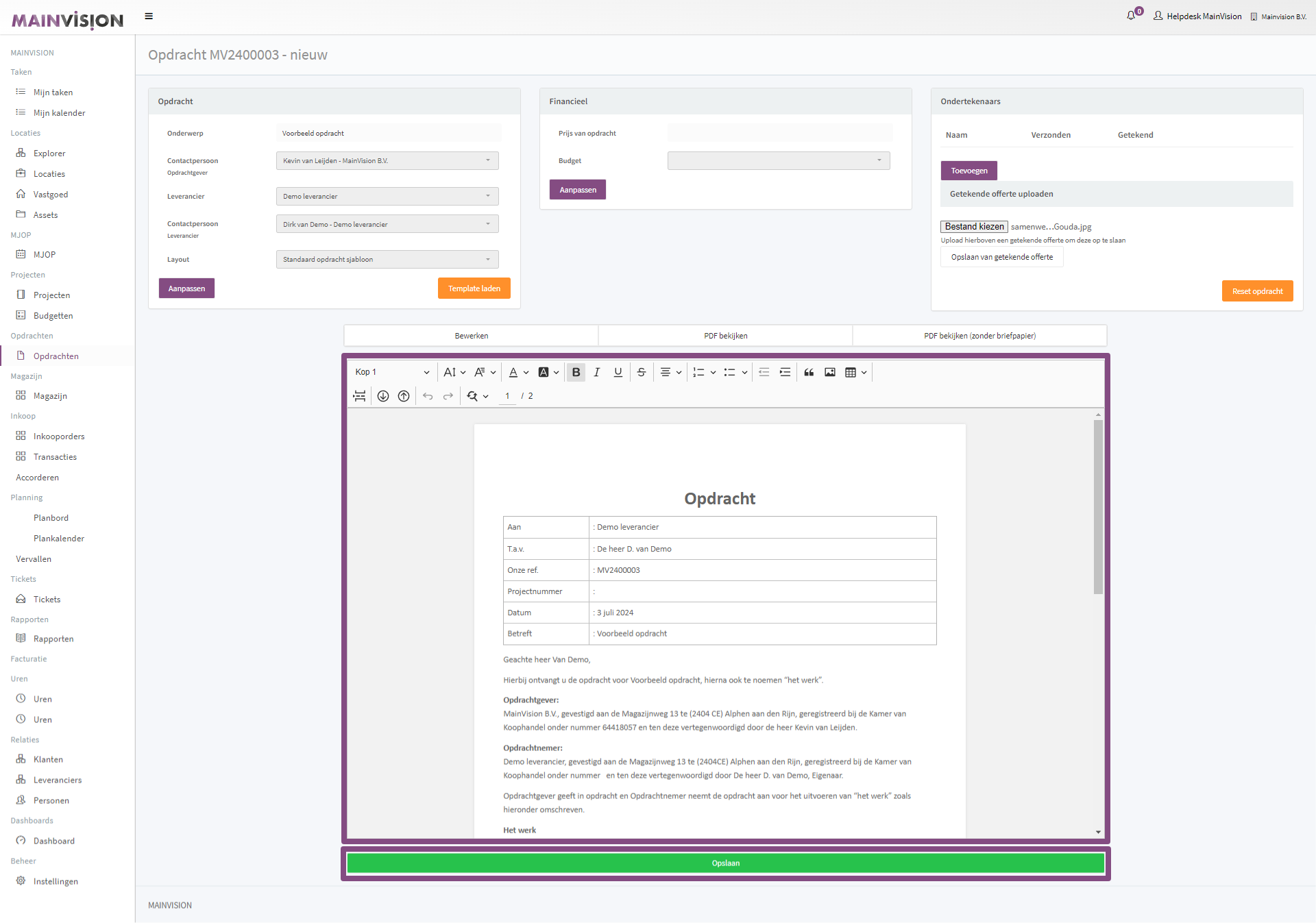
Task: Increase indent of paragraph
Action: (x=785, y=372)
